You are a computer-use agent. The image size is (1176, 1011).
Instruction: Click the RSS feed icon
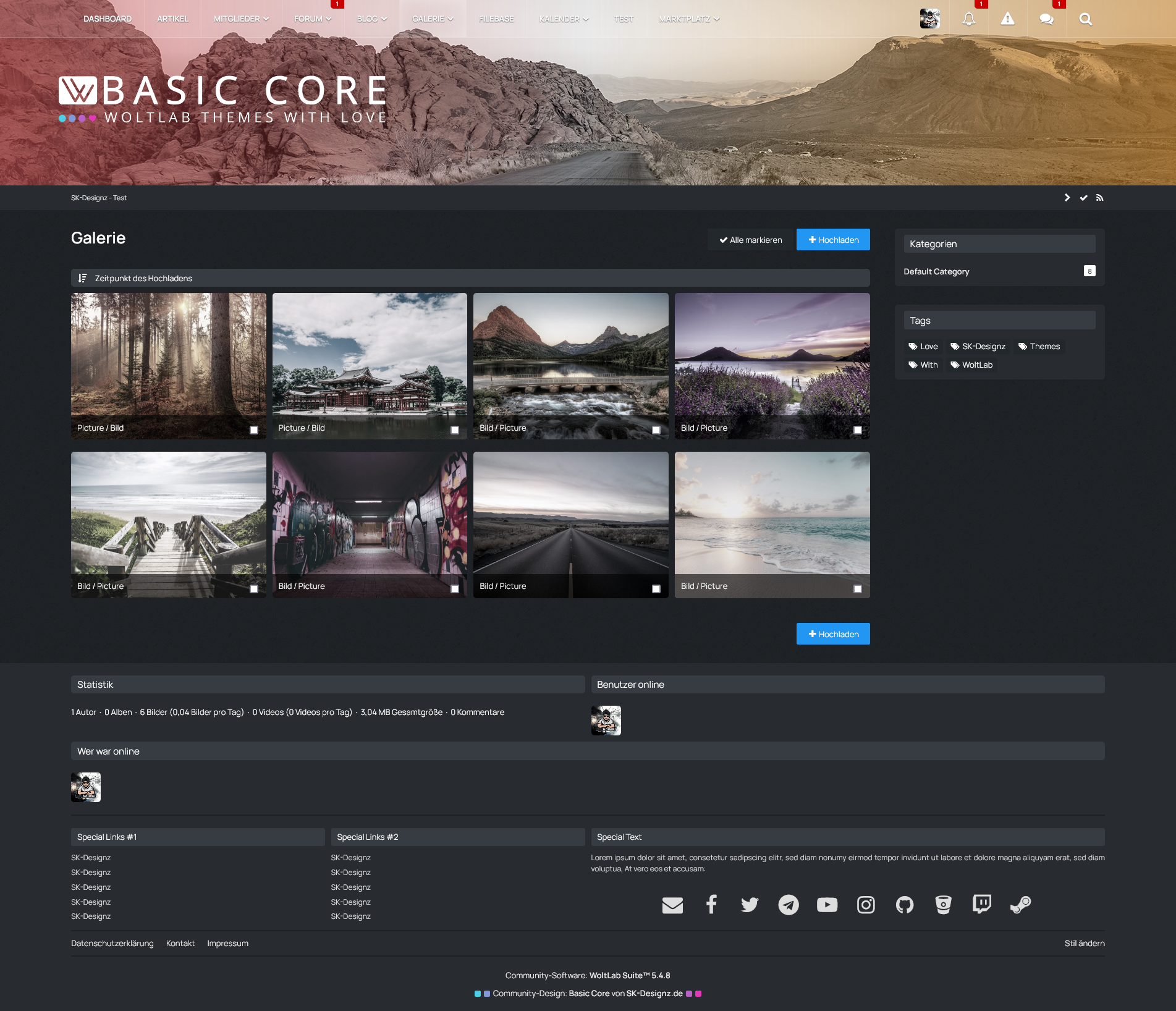(x=1099, y=198)
